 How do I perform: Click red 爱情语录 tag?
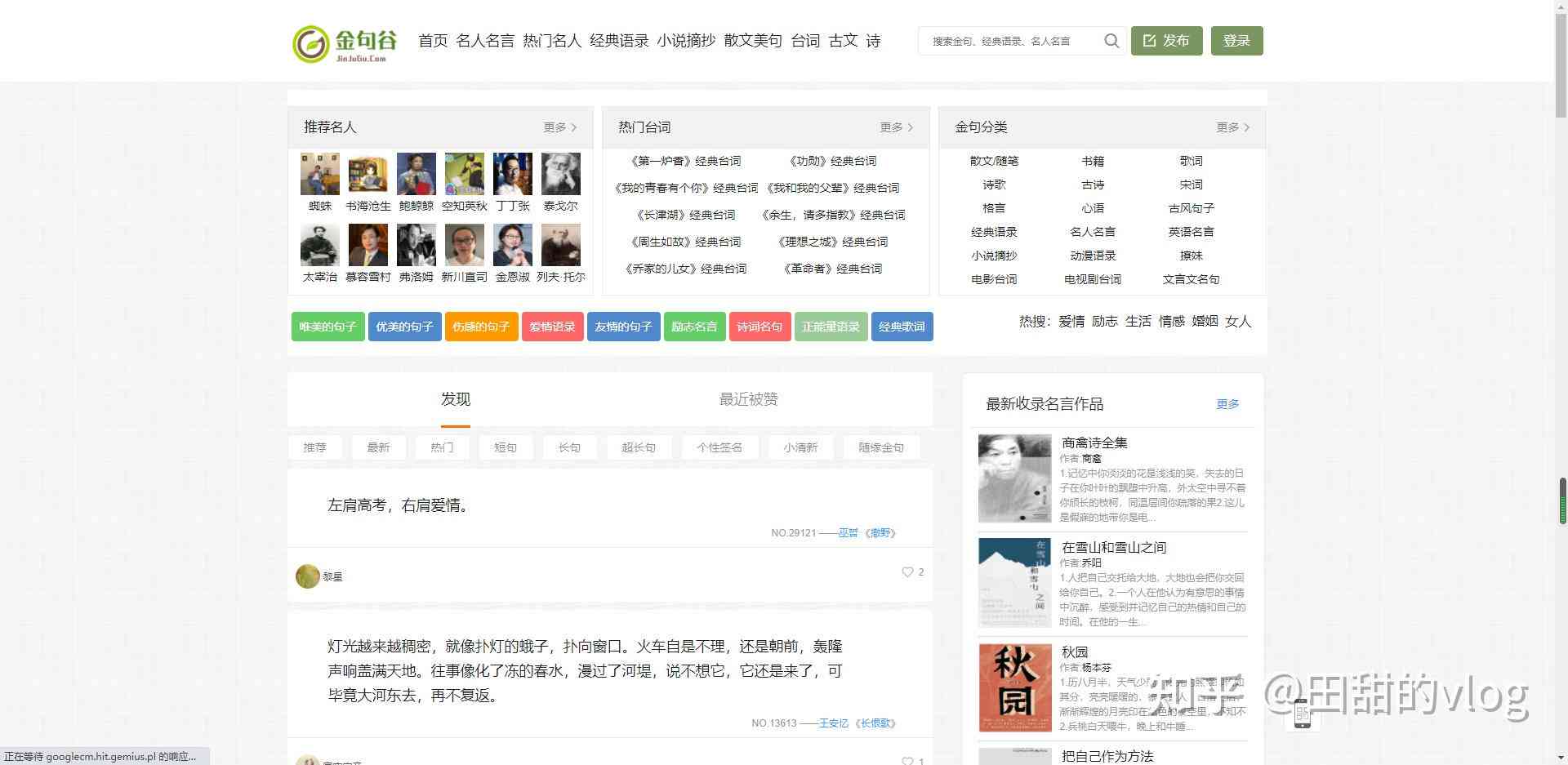[x=552, y=327]
